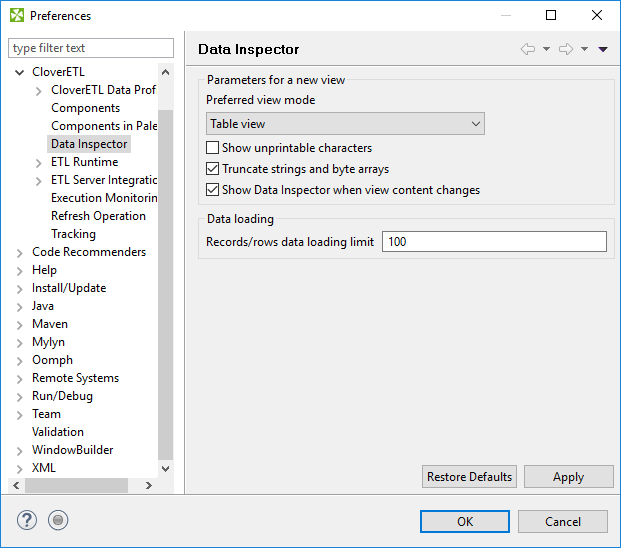621x548 pixels.
Task: Toggle Truncate strings and byte arrays
Action: point(212,169)
